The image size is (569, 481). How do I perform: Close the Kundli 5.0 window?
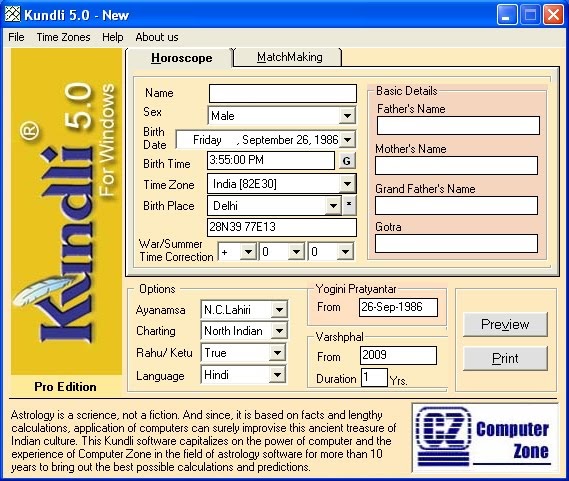553,15
